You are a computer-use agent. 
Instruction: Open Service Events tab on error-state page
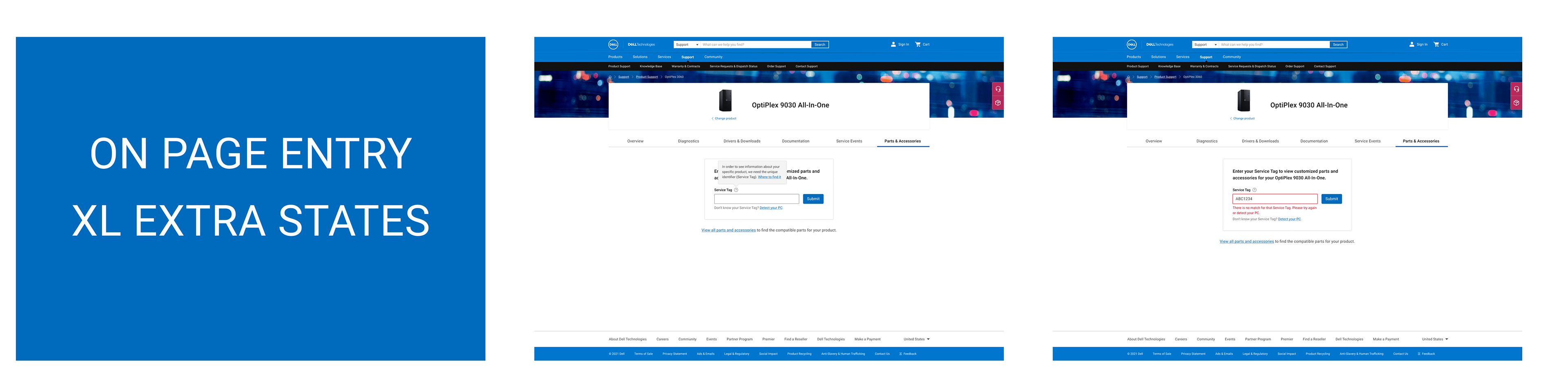pos(1368,141)
